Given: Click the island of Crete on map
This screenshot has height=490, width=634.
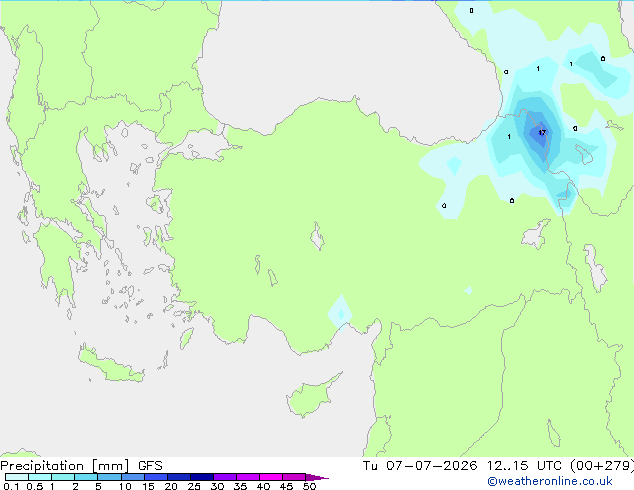Looking at the screenshot, I should point(111,365).
